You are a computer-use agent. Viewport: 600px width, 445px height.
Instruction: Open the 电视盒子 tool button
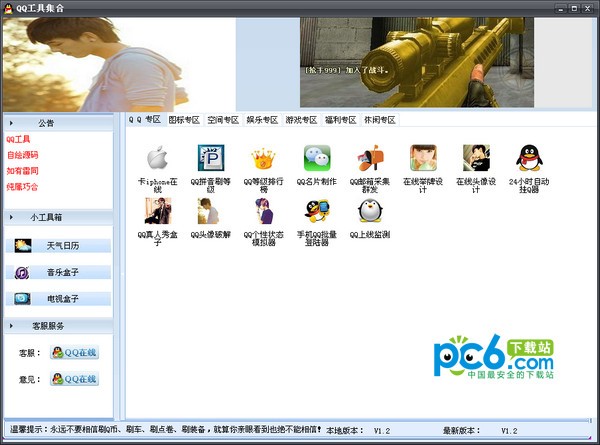pos(58,299)
